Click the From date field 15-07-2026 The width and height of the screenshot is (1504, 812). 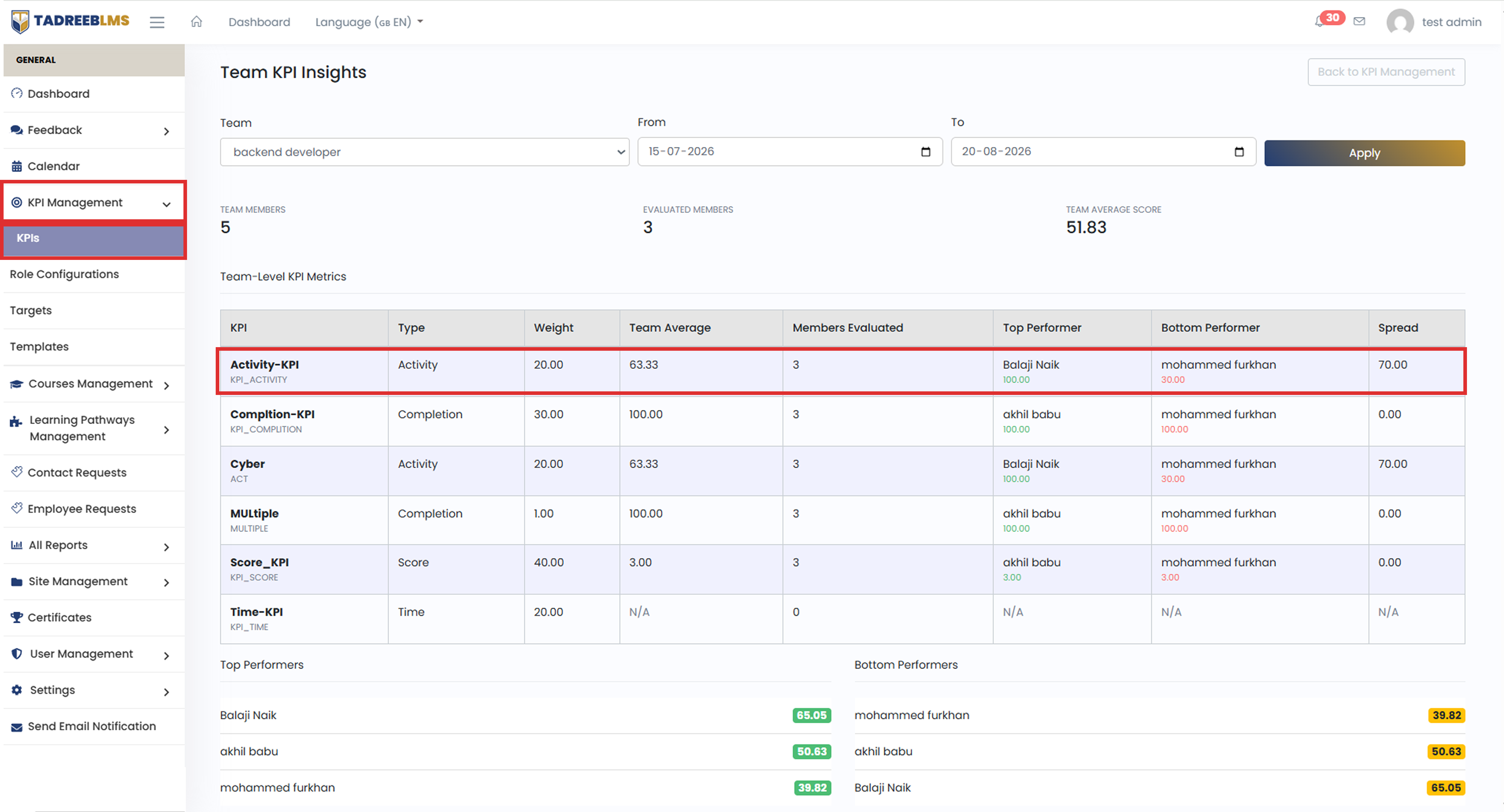click(789, 152)
